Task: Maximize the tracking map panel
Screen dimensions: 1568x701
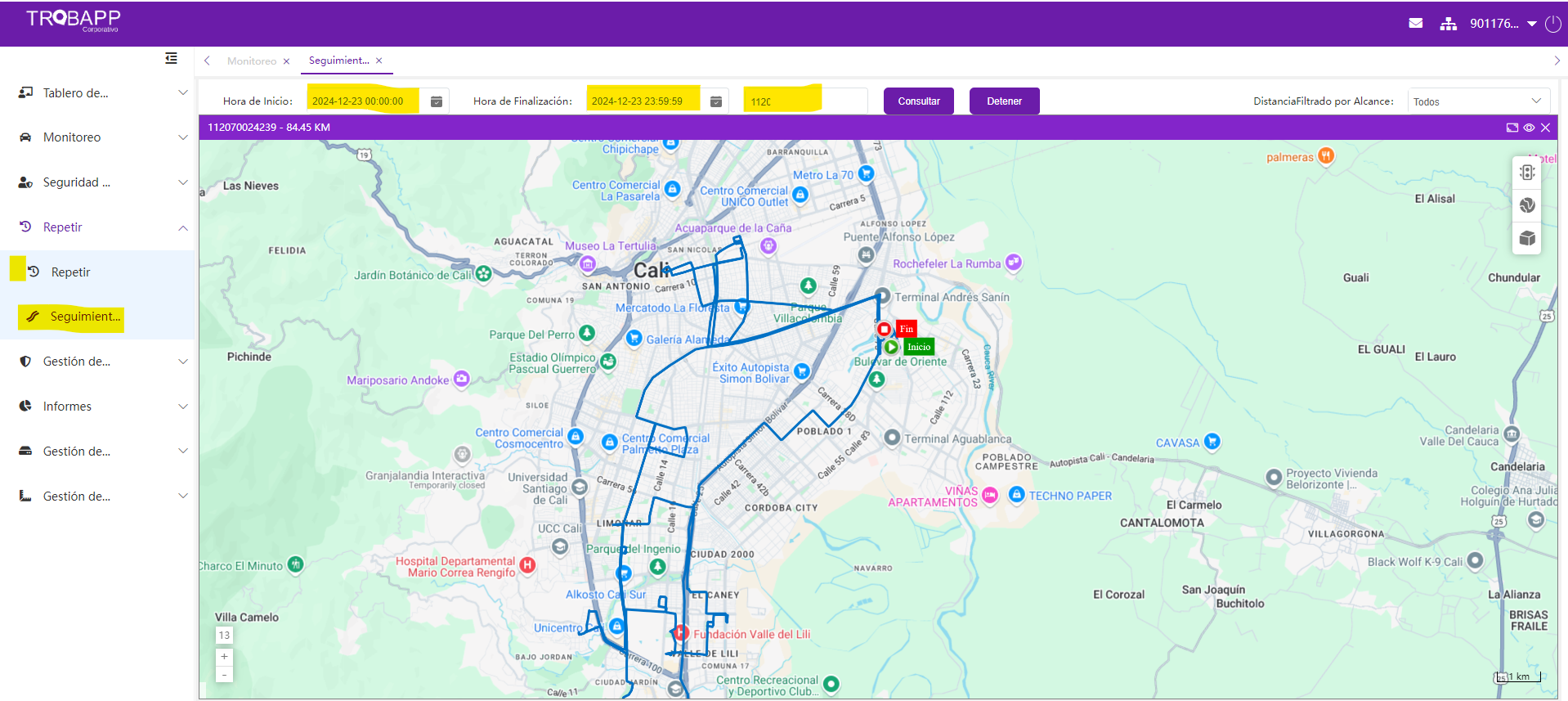Action: tap(1512, 128)
